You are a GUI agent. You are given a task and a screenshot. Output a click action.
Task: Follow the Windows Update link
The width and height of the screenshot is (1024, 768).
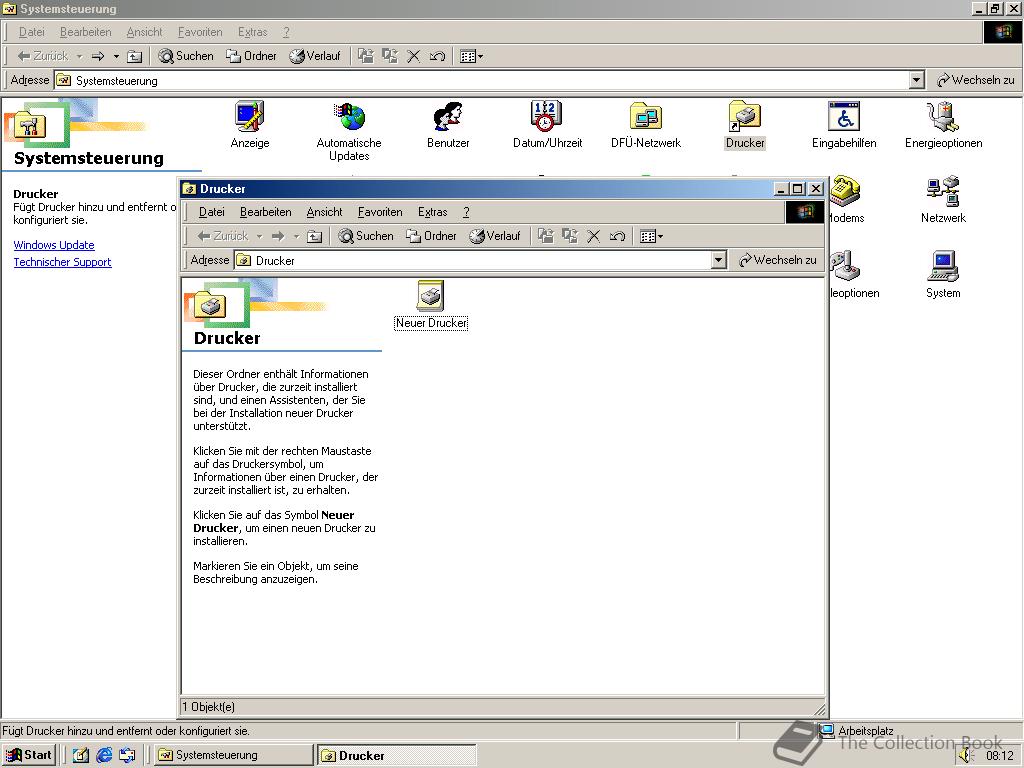54,245
